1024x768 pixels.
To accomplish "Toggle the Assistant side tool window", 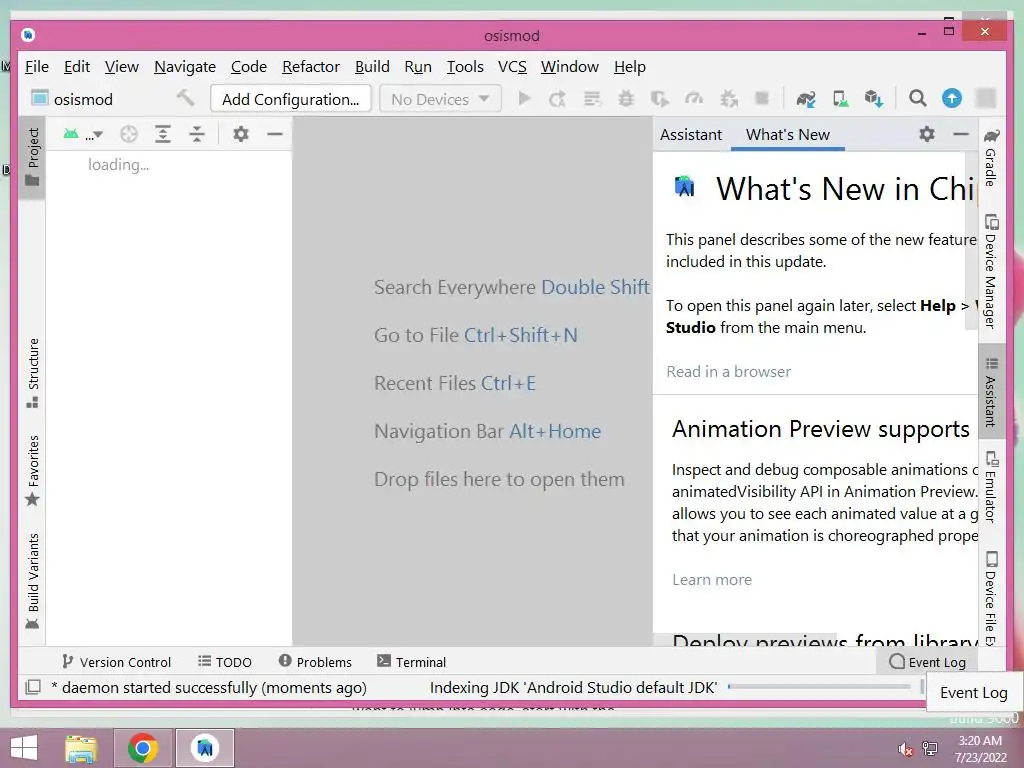I will click(991, 392).
